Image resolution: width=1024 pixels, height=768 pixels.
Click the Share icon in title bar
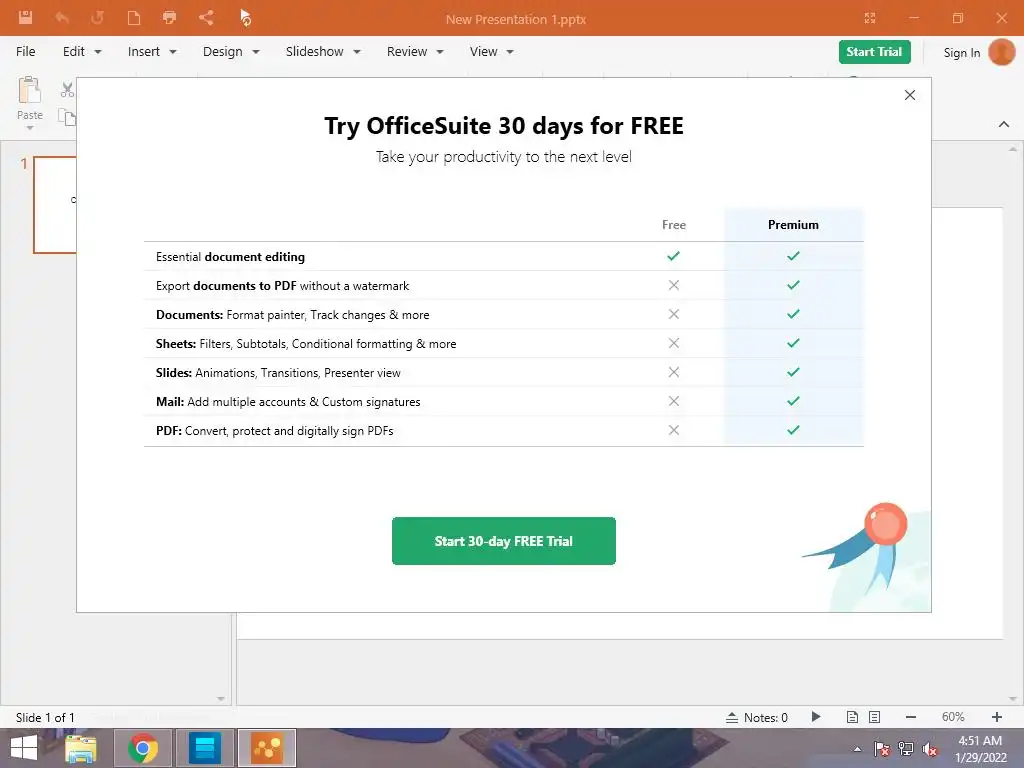click(x=206, y=18)
